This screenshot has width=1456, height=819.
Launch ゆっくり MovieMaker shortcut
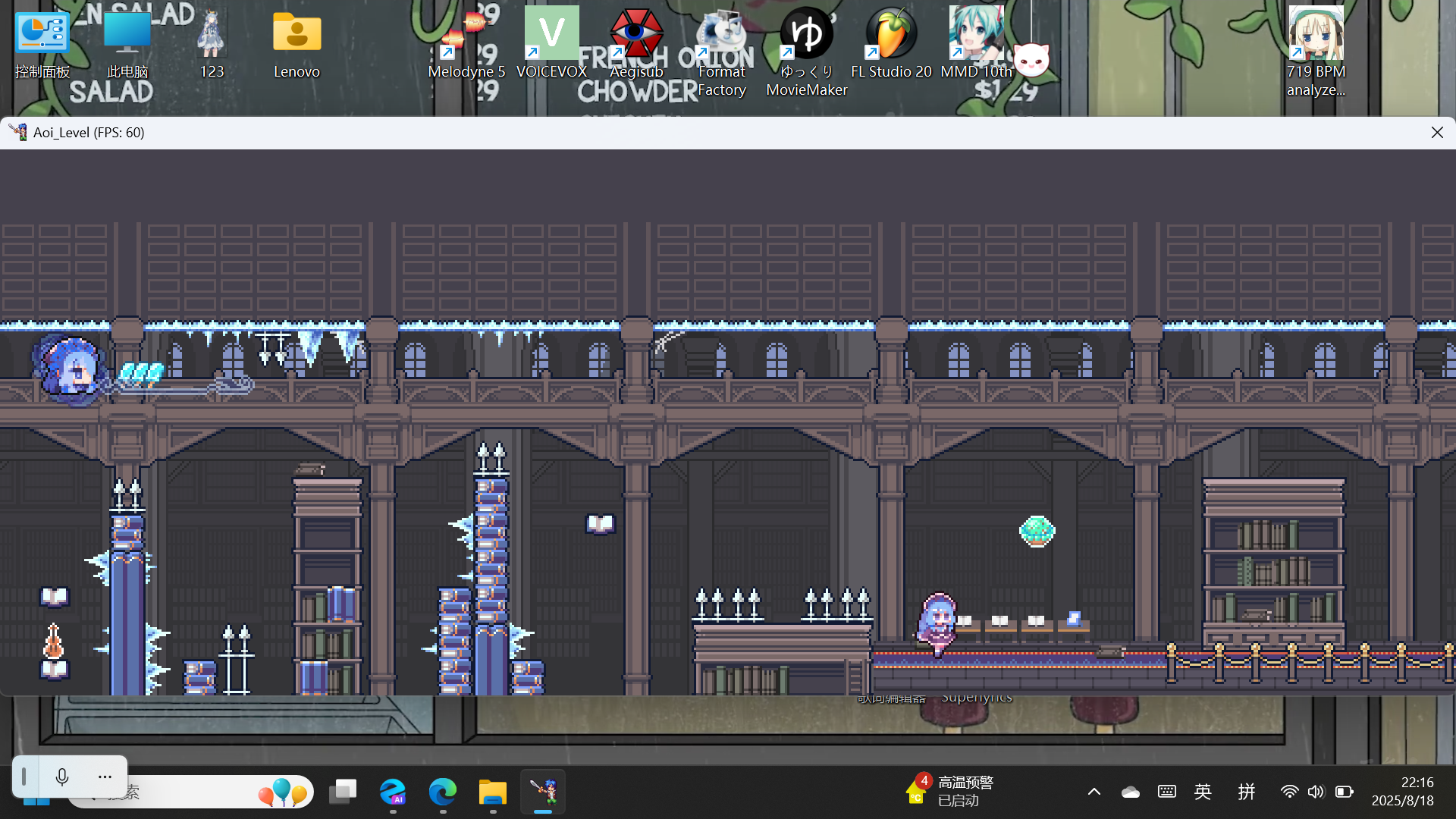coord(806,52)
